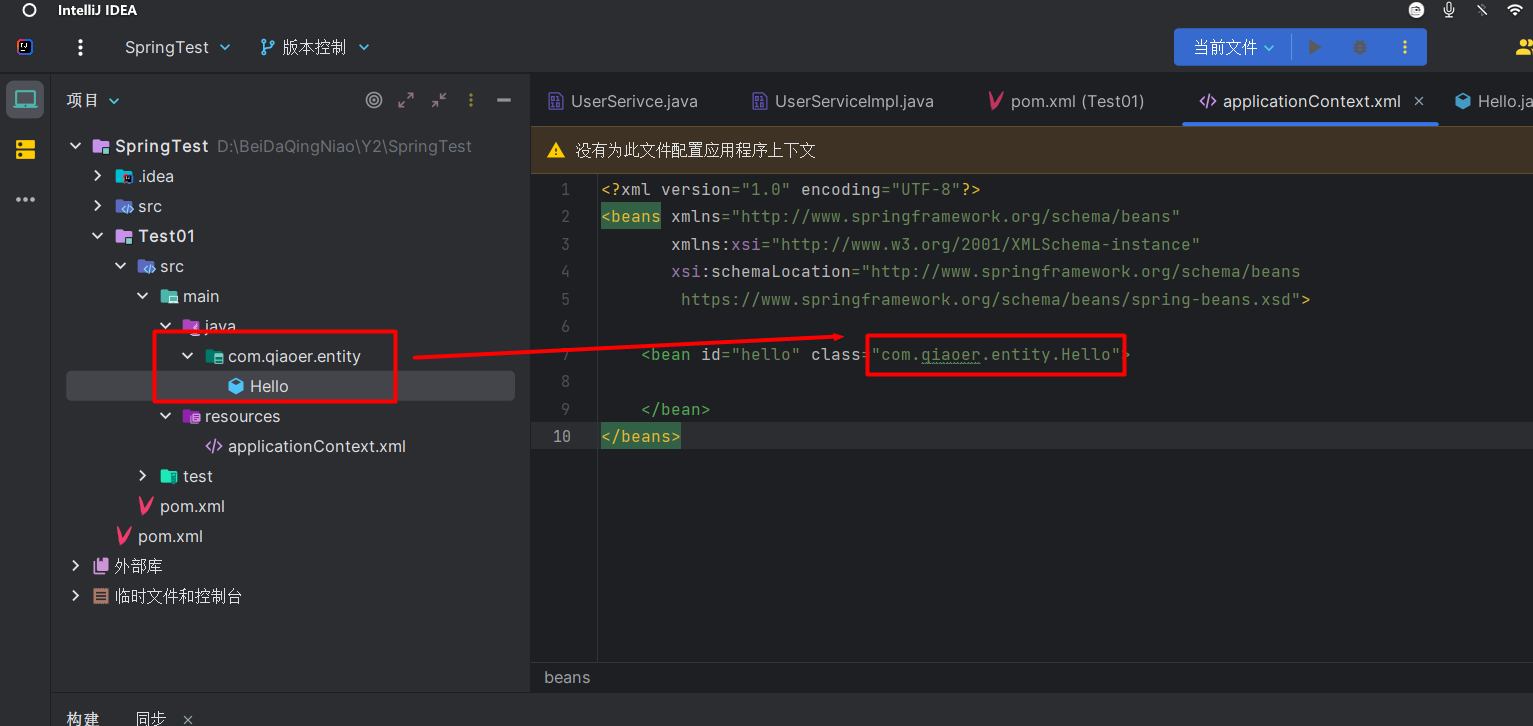Expand scratches and consoles node
Viewport: 1533px width, 726px height.
[x=75, y=596]
